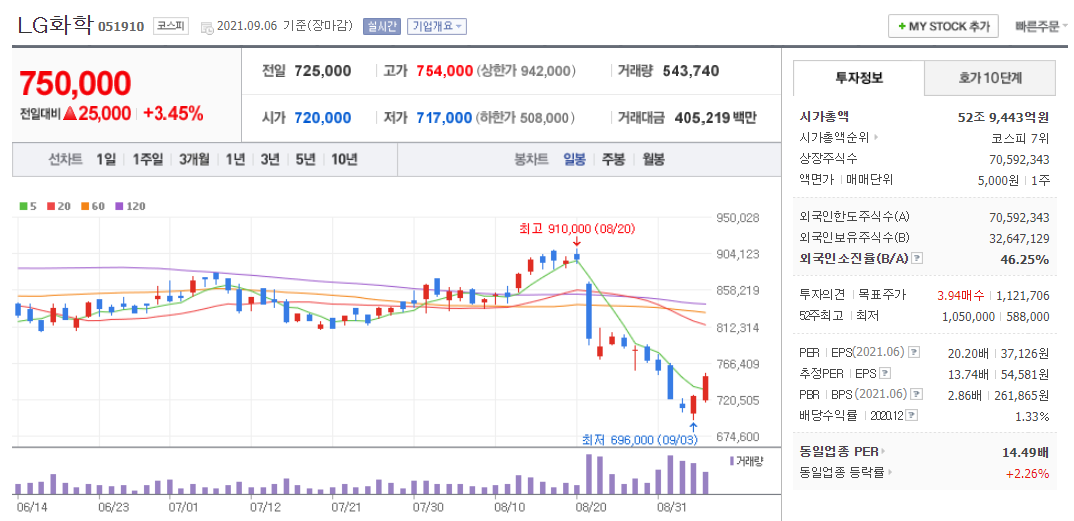Click the red up-triangle beside 25,000
Image resolution: width=1074 pixels, height=521 pixels.
point(70,114)
